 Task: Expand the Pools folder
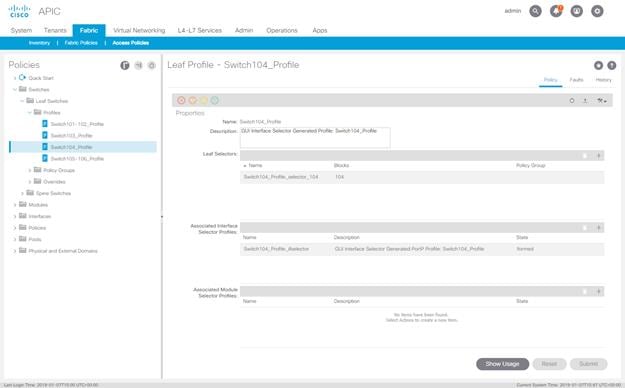[x=15, y=240]
